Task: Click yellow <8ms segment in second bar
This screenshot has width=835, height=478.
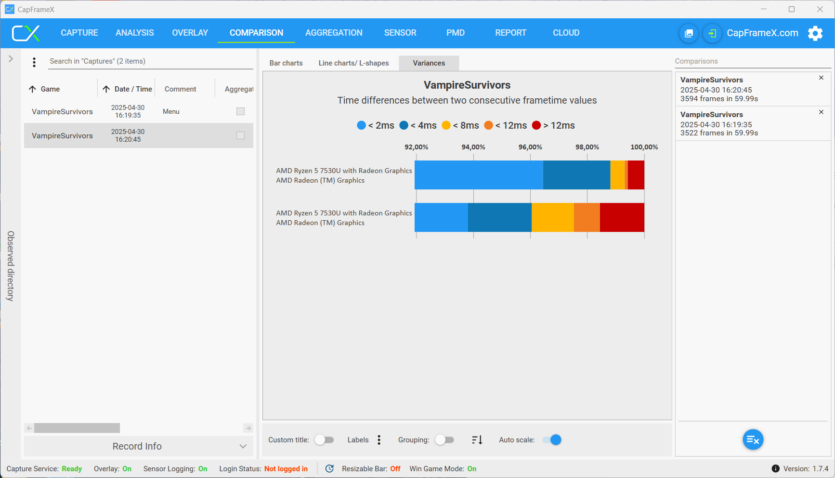Action: (553, 217)
